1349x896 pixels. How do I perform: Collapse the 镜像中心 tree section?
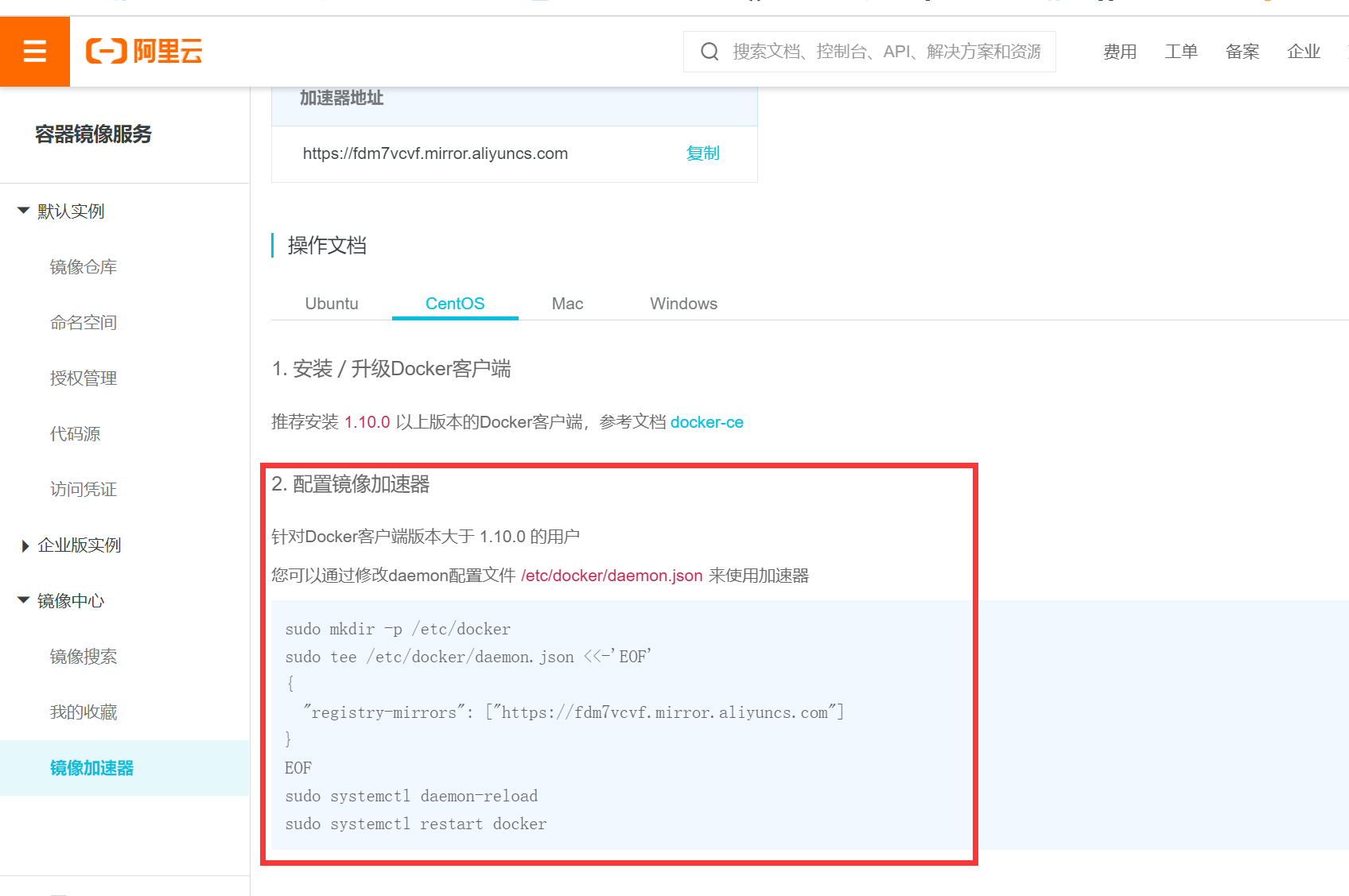[x=24, y=600]
